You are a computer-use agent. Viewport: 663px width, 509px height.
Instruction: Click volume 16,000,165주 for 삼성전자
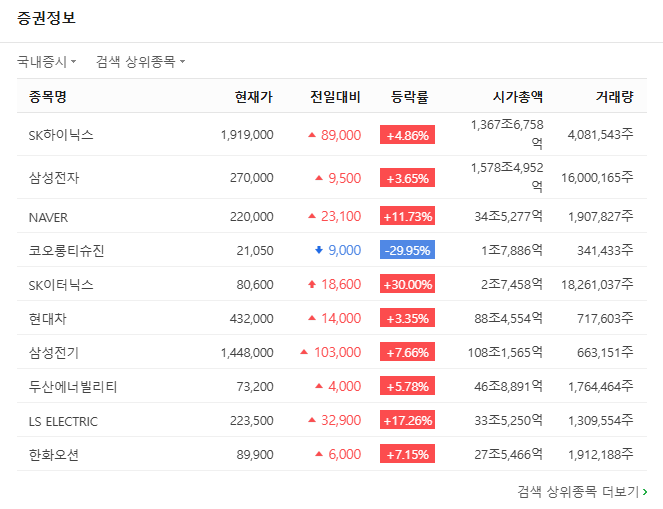(x=597, y=178)
